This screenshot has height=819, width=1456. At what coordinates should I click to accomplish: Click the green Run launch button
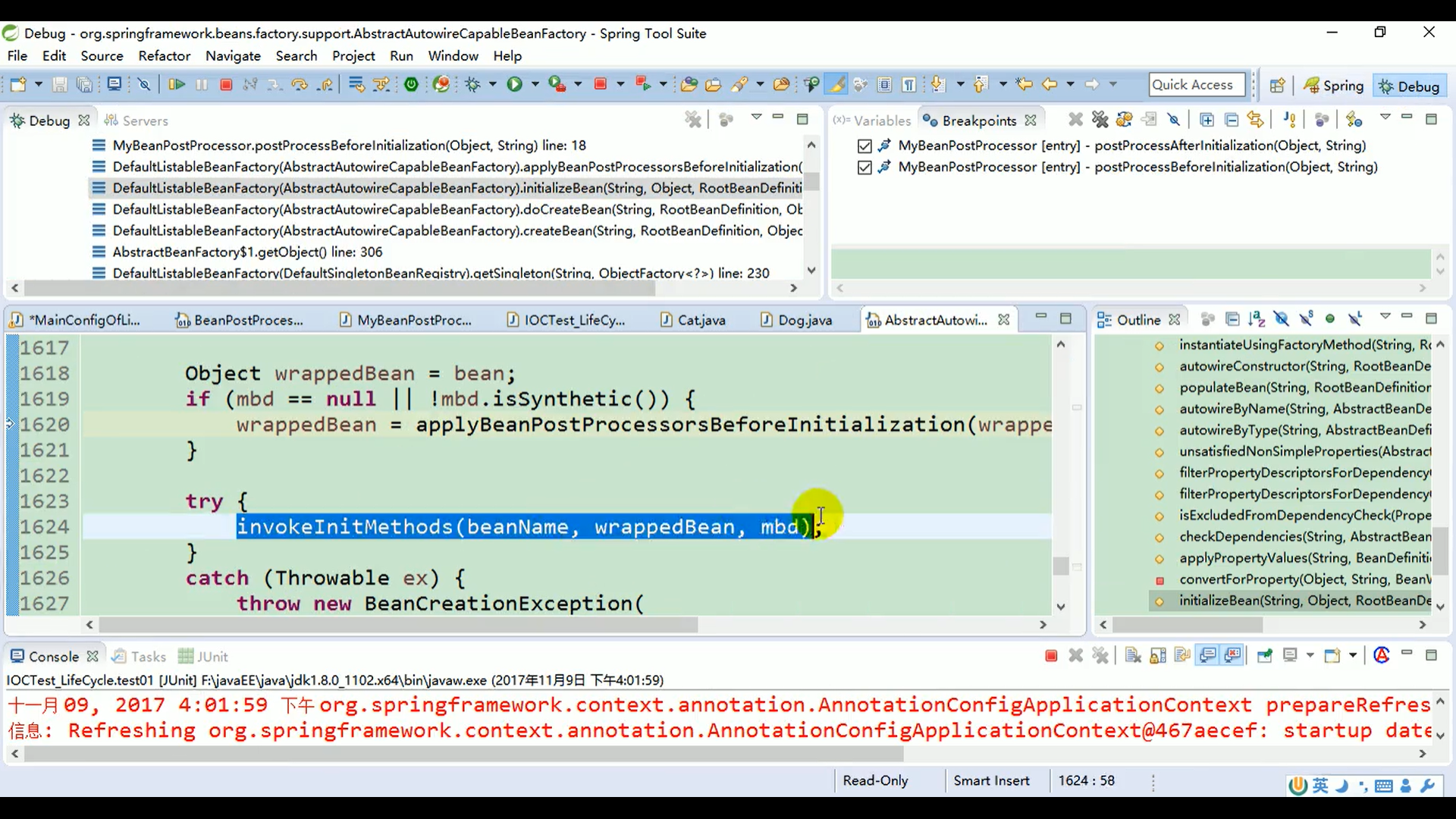click(x=514, y=85)
